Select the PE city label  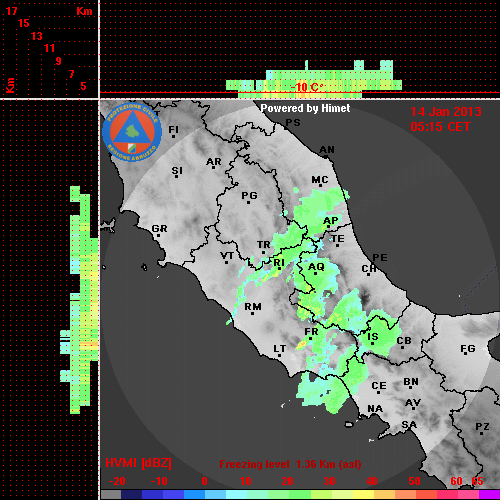pos(380,258)
